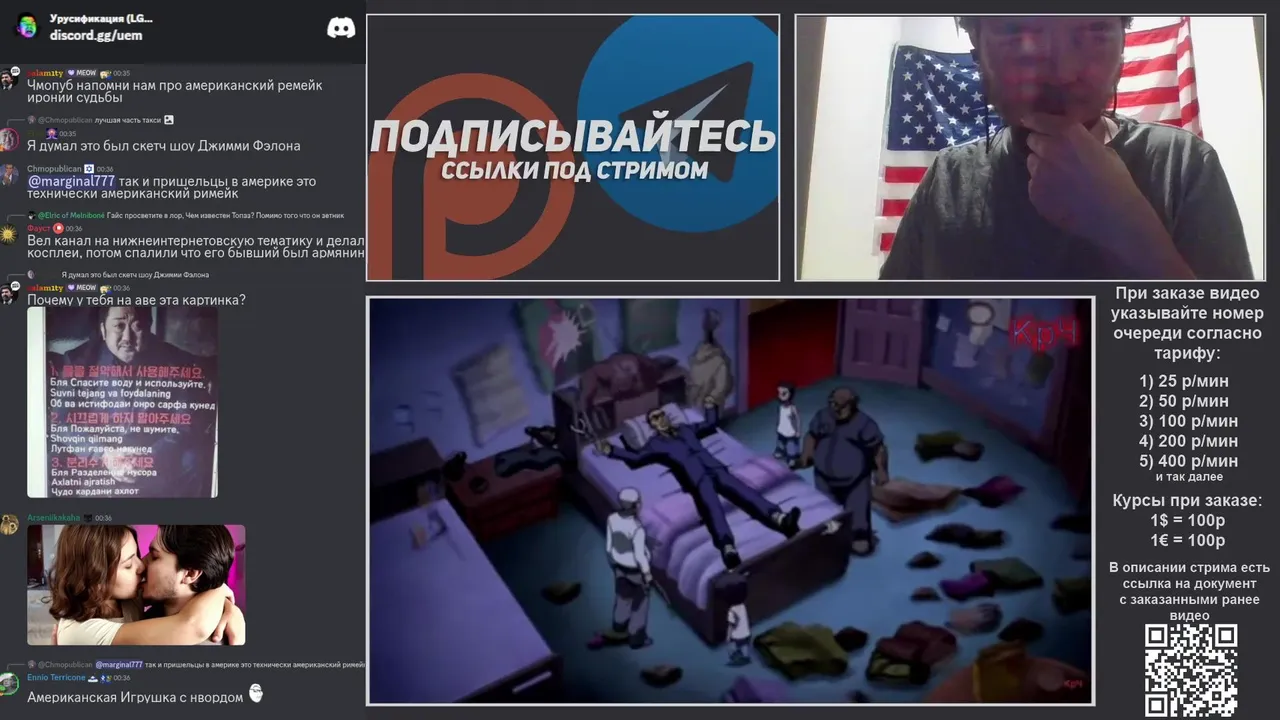Click the Chmopublican username above the mention message
Image resolution: width=1280 pixels, height=720 pixels.
point(54,169)
